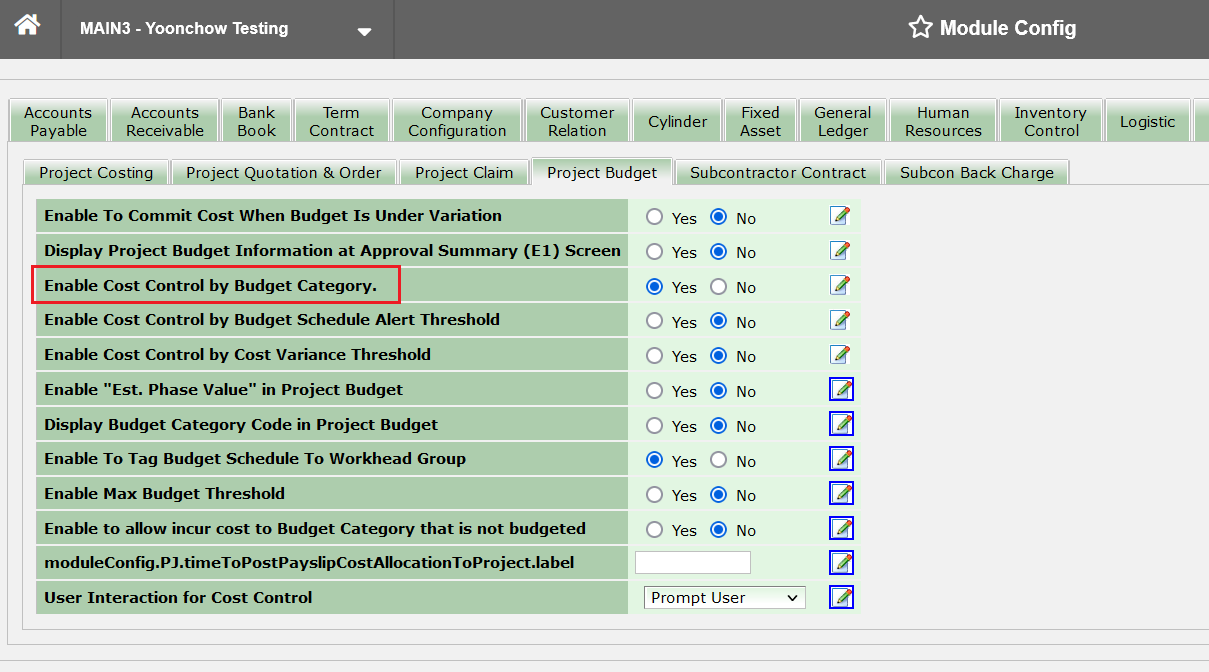Viewport: 1209px width, 672px height.
Task: Switch to the Project Claim tab
Action: coord(464,171)
